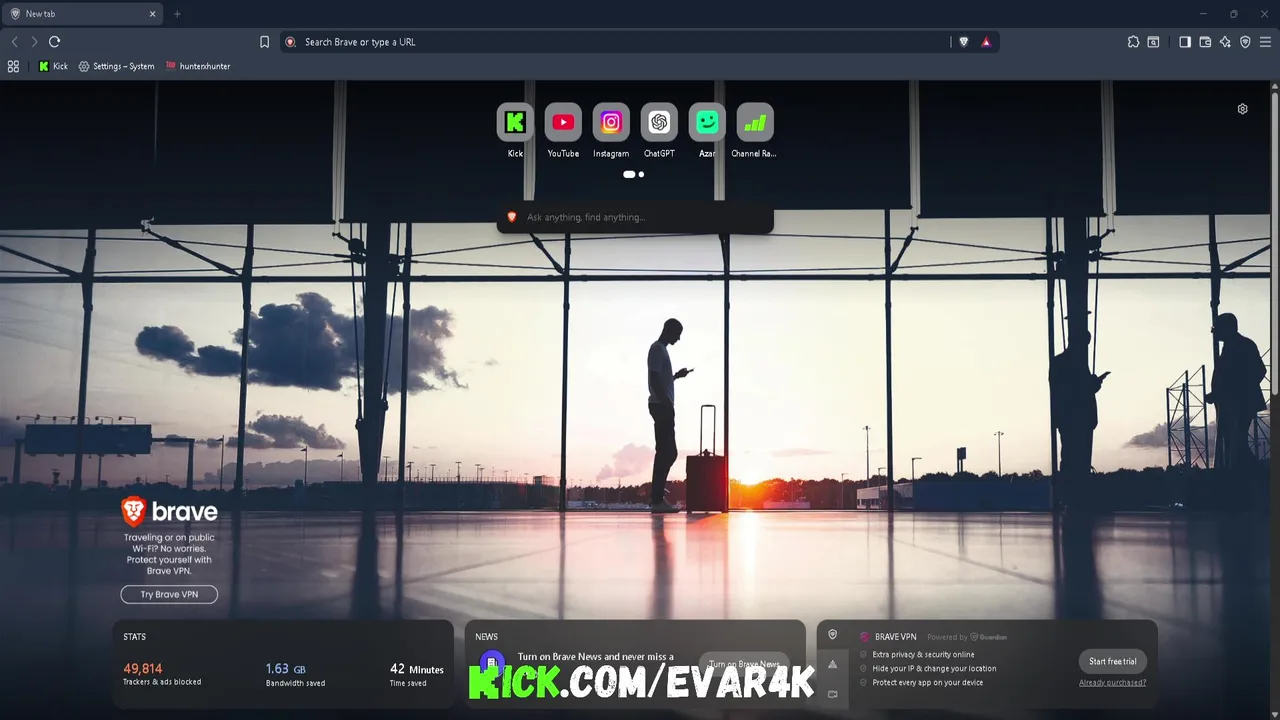The image size is (1280, 720).
Task: Select the Protect every app on your device text
Action: pos(928,683)
